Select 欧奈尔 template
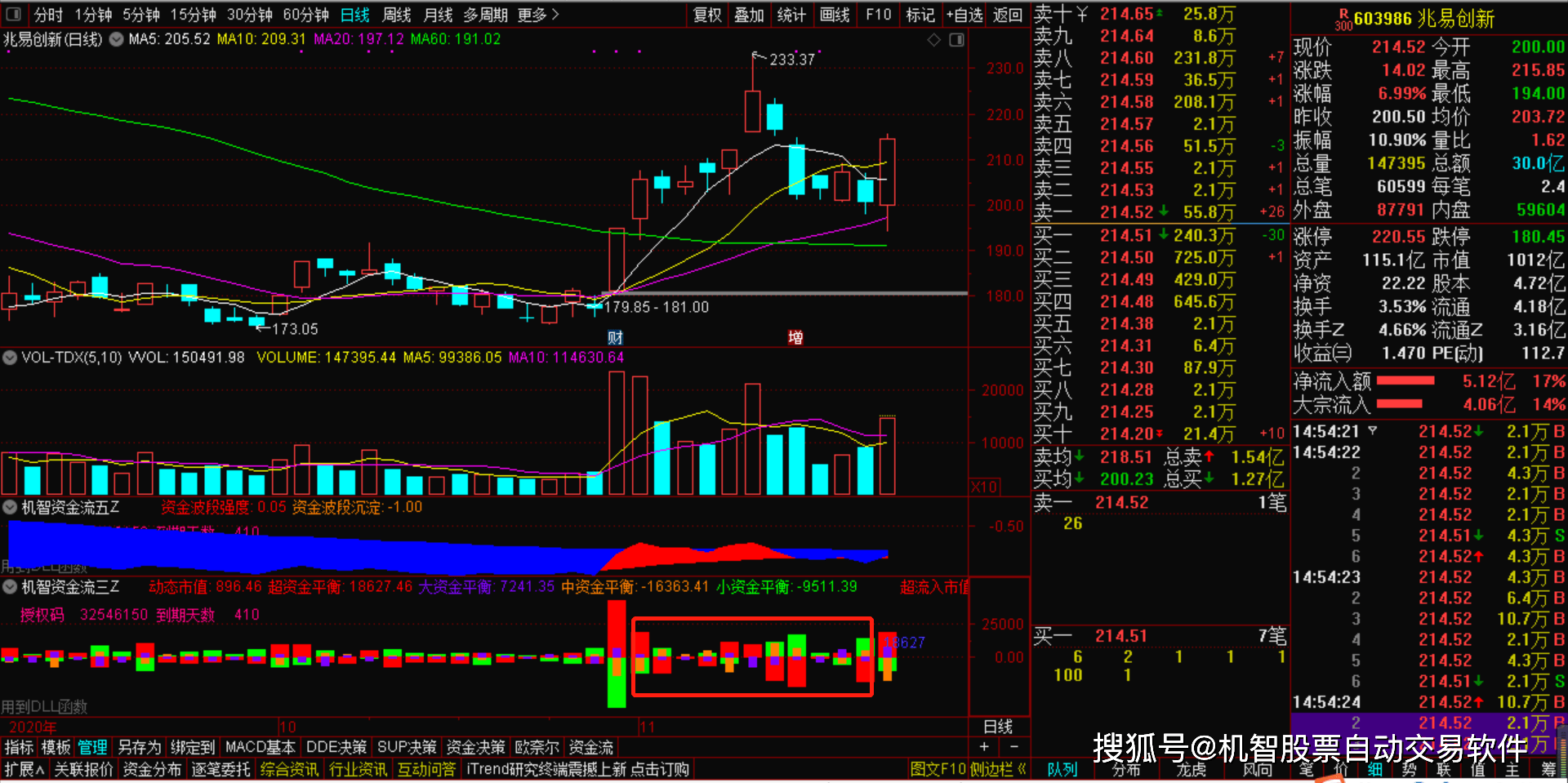Viewport: 1568px width, 783px height. coord(537,747)
